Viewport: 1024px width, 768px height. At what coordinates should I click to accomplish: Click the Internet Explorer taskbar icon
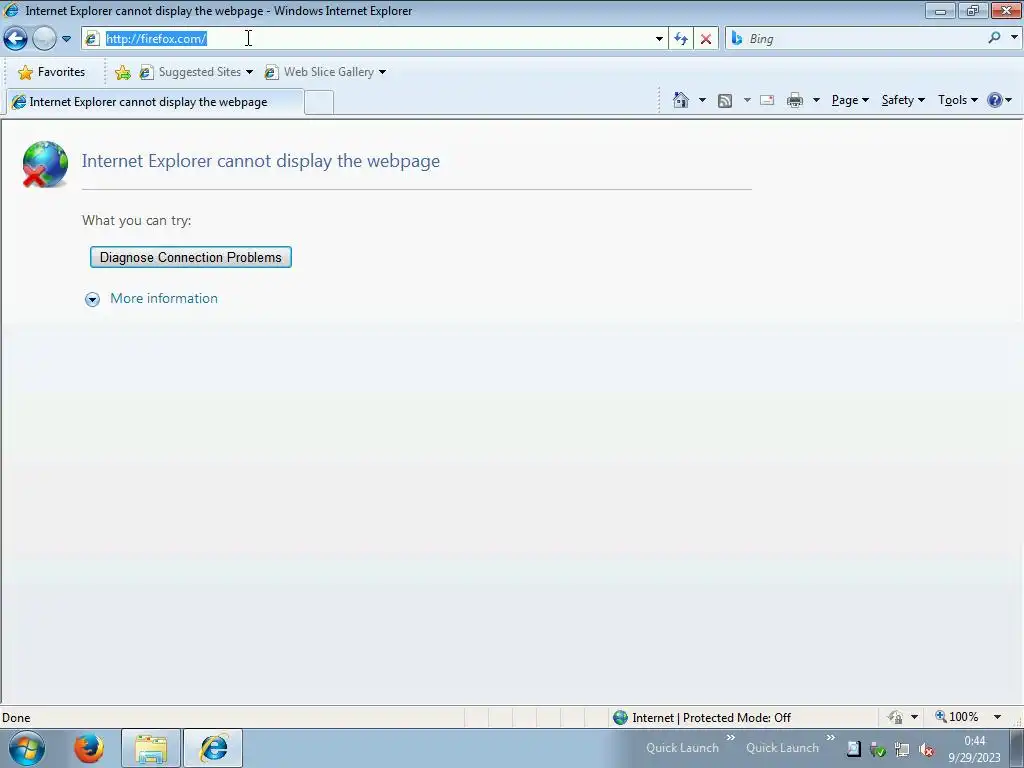213,748
